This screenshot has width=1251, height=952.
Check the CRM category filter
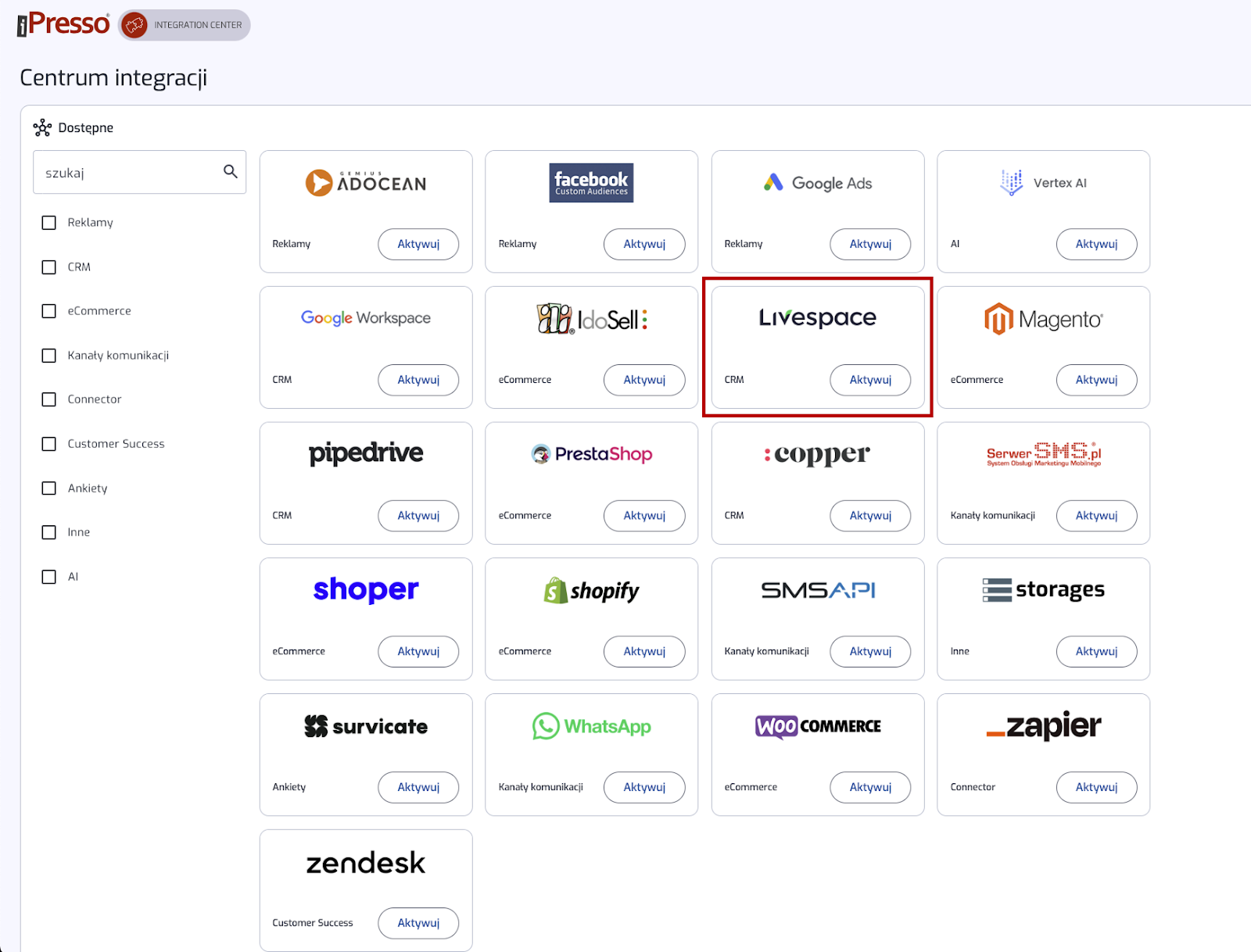point(48,267)
